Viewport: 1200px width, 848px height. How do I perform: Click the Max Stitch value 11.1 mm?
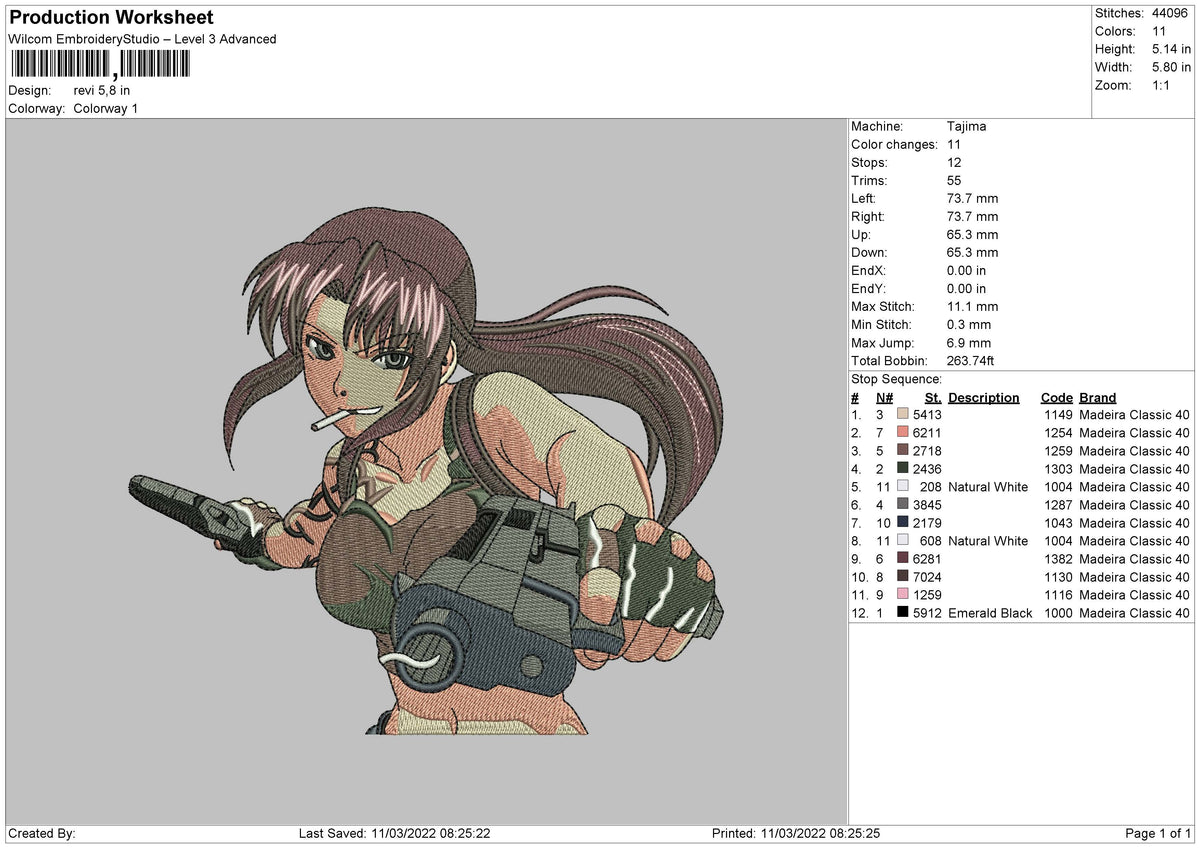(x=972, y=307)
